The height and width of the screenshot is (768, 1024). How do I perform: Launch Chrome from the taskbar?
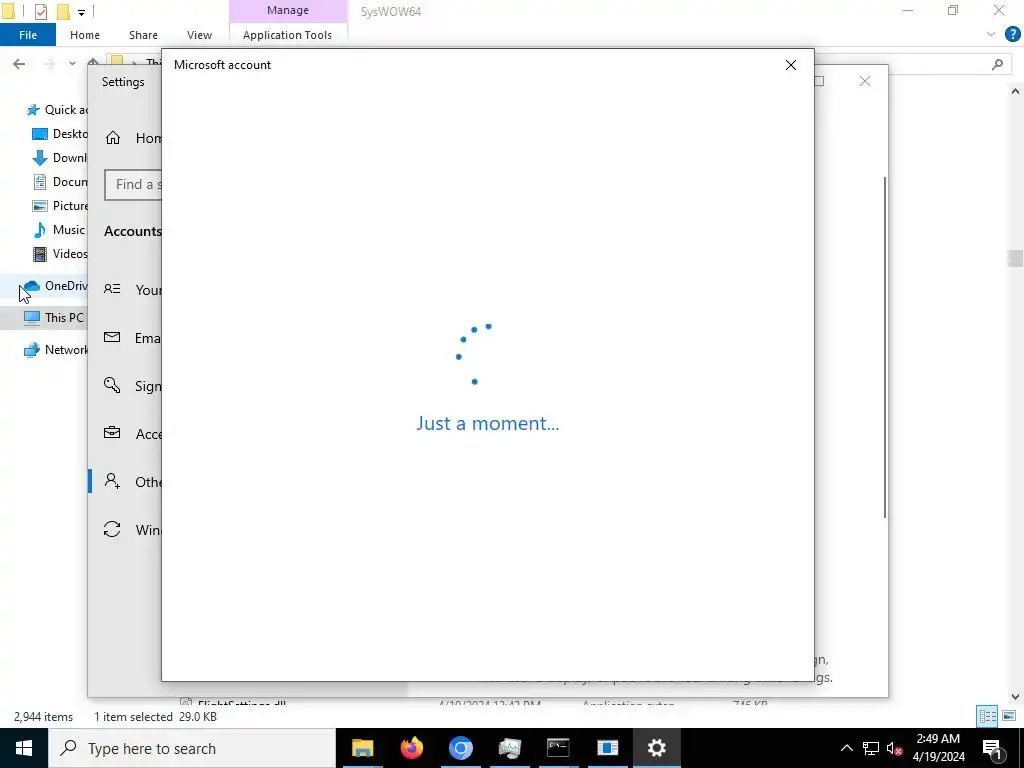tap(460, 748)
